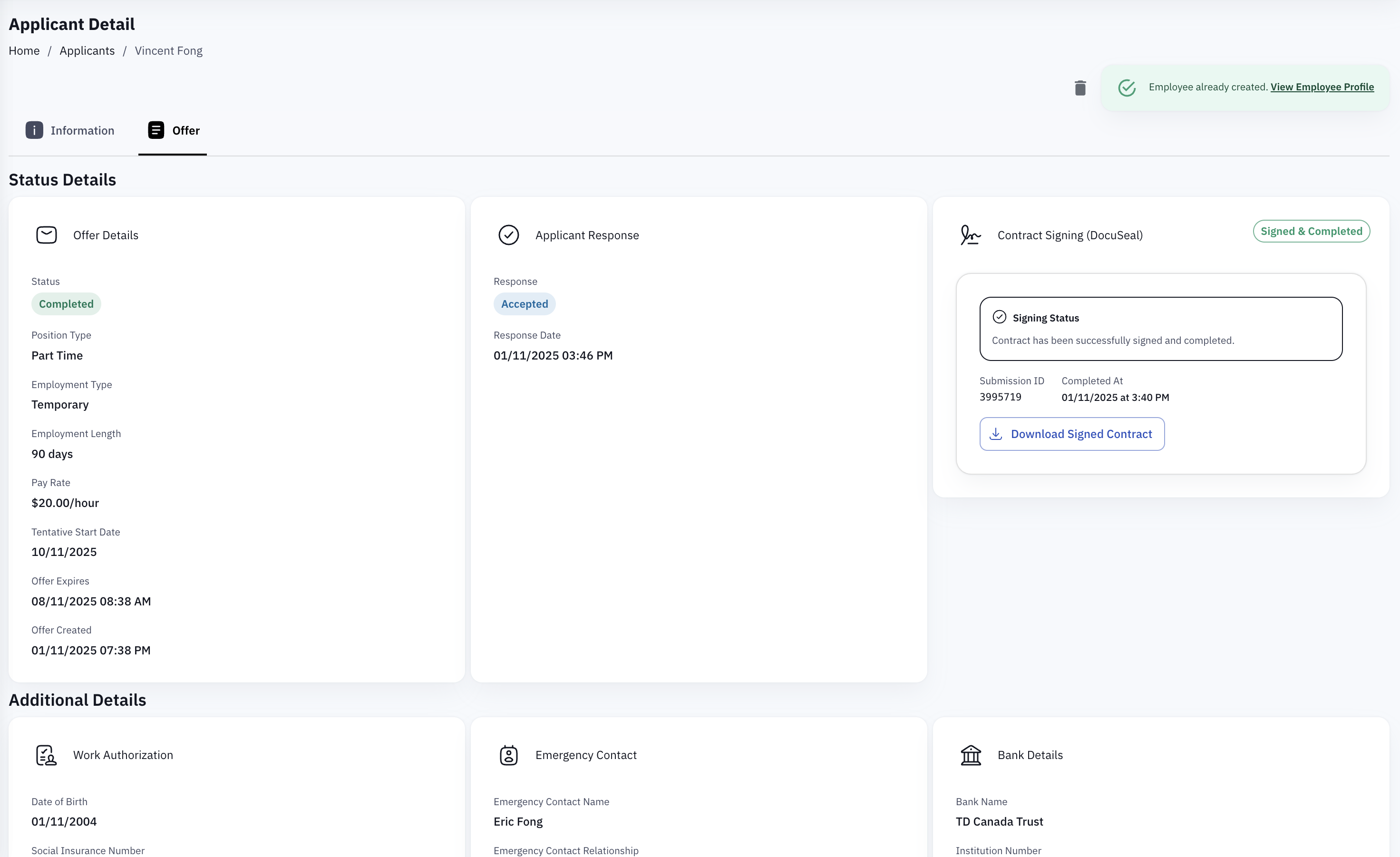The image size is (1400, 857).
Task: Switch to the Information tab
Action: pos(70,131)
